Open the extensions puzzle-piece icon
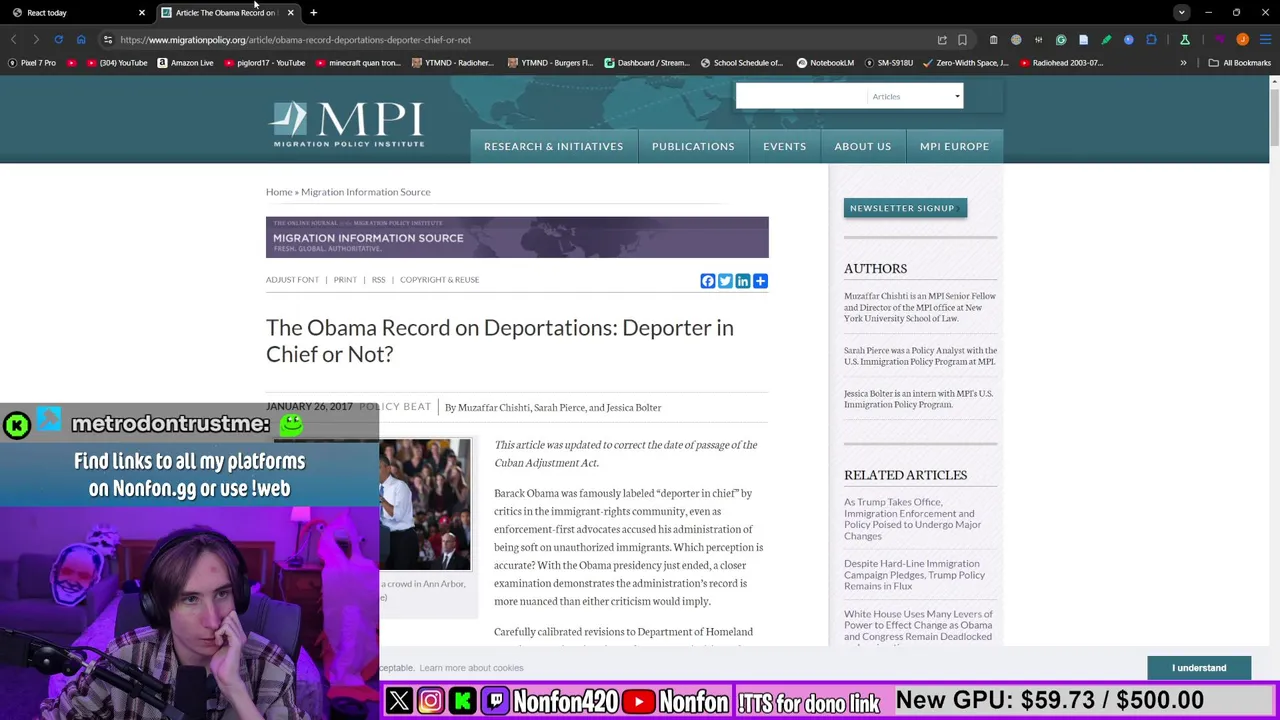This screenshot has width=1280, height=720. coord(1151,40)
